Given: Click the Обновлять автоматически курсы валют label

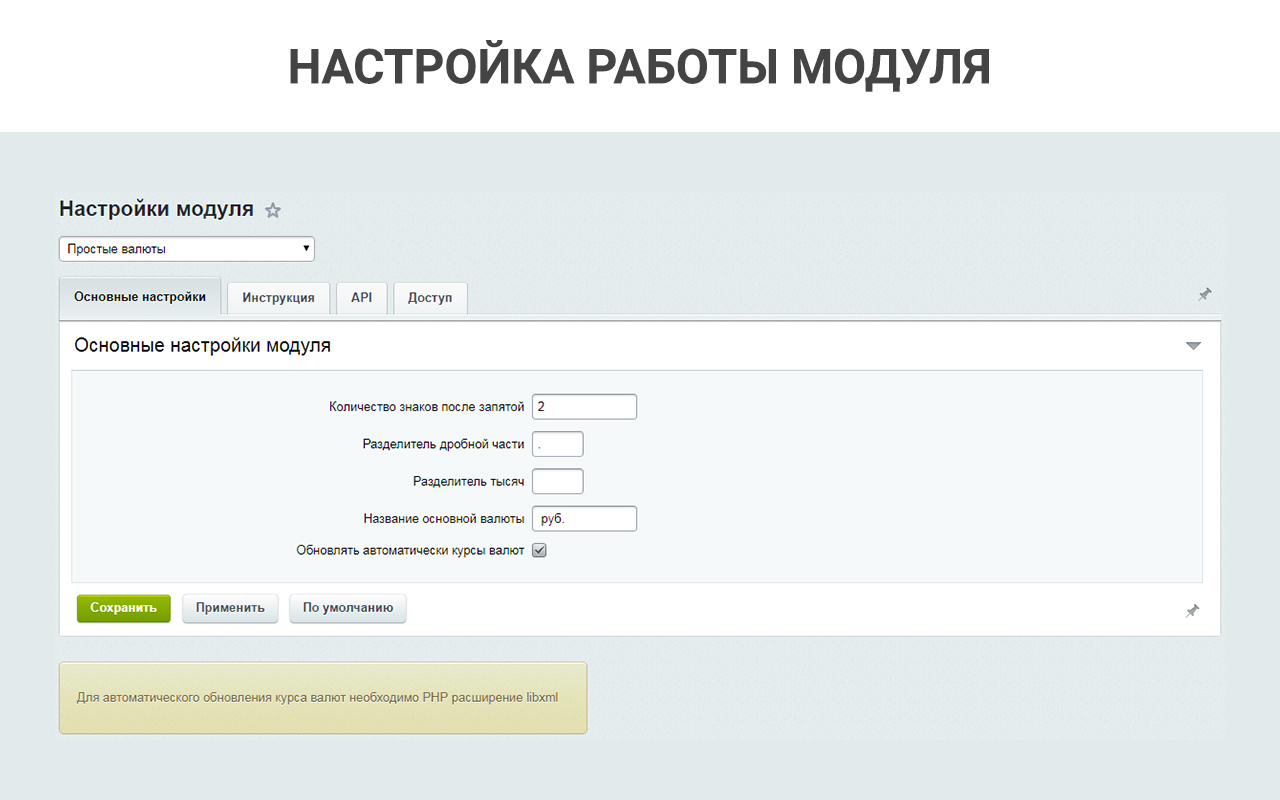Looking at the screenshot, I should 410,550.
